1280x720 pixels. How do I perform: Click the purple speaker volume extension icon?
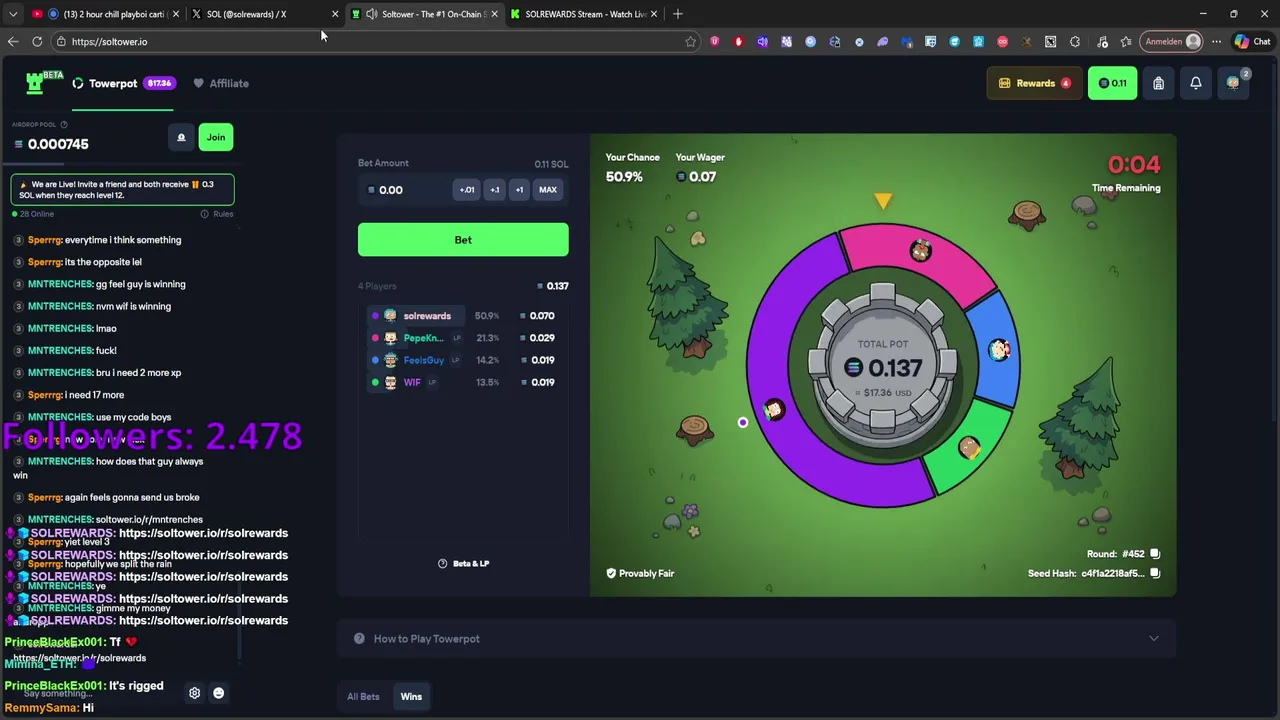tap(762, 41)
